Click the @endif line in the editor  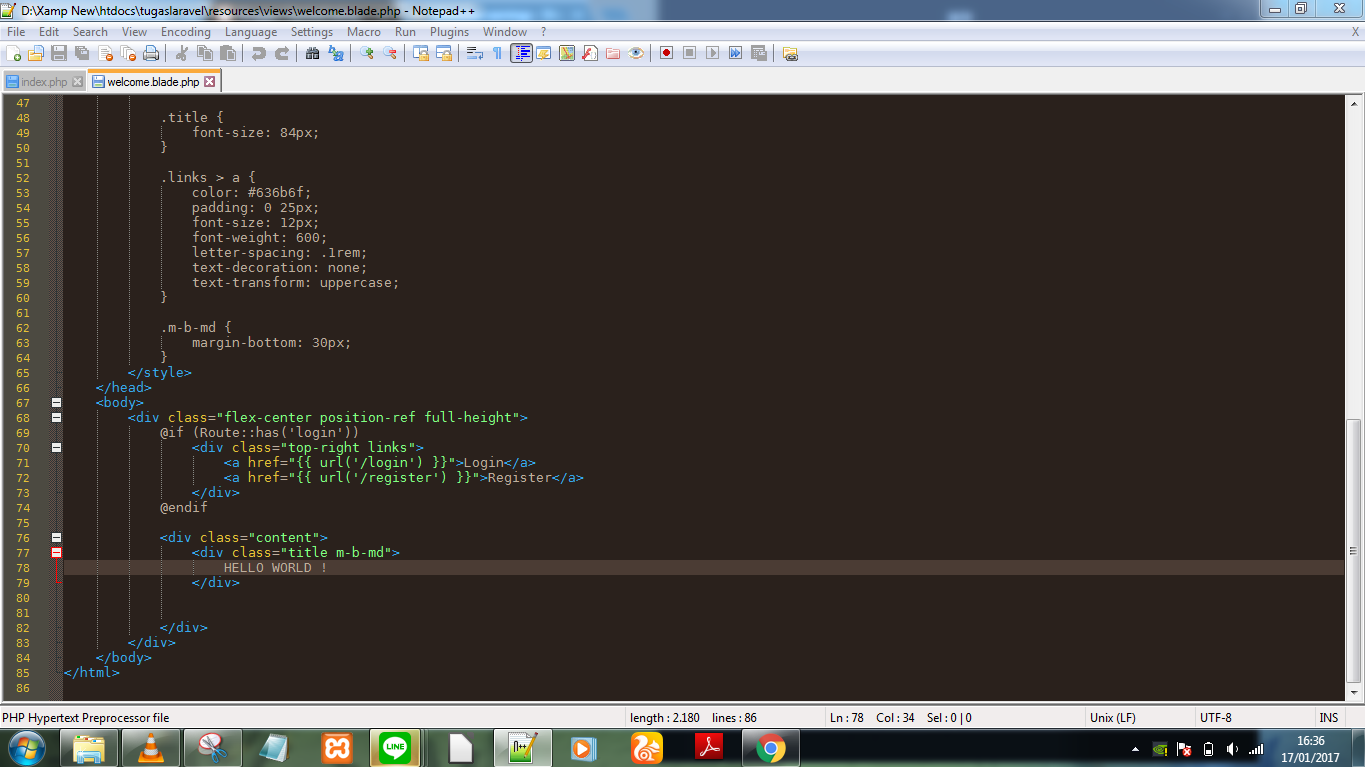(184, 508)
